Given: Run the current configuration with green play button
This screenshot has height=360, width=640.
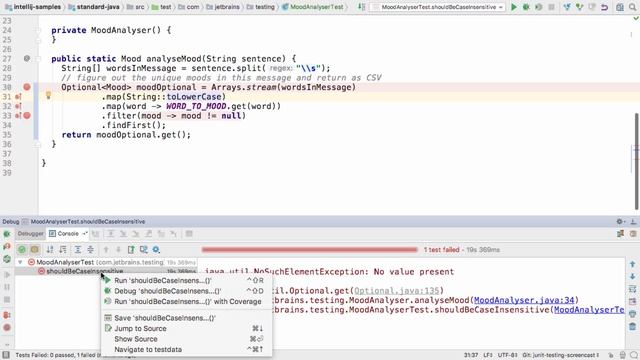Looking at the screenshot, I should tap(514, 7).
